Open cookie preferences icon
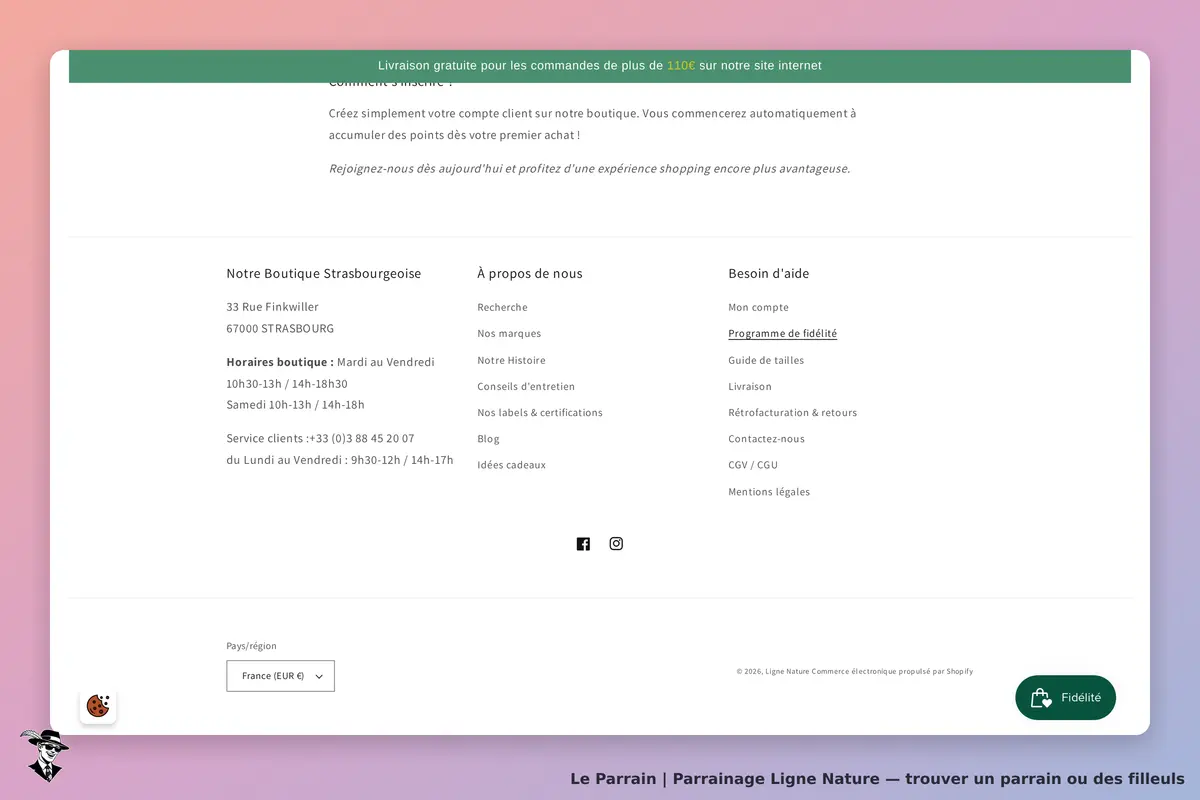This screenshot has height=800, width=1200. pos(98,706)
